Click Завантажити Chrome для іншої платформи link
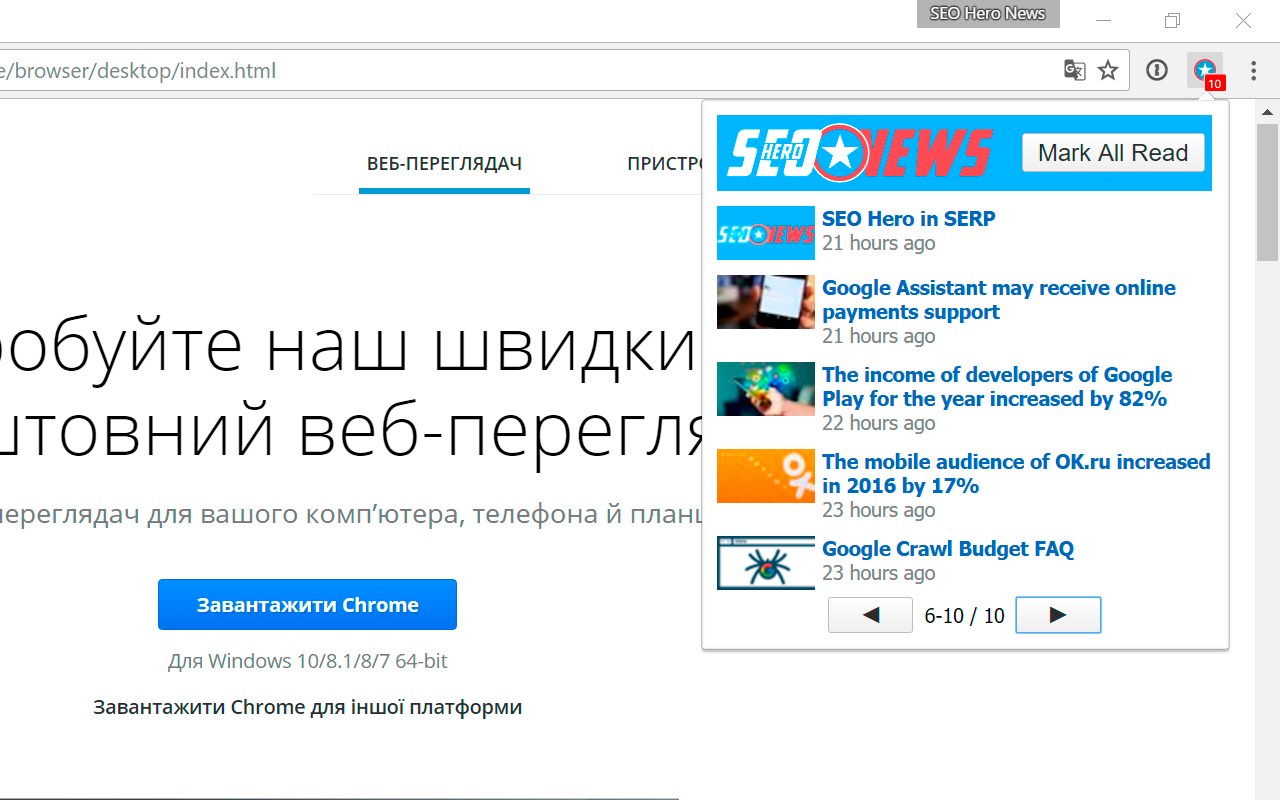1280x800 pixels. click(308, 707)
